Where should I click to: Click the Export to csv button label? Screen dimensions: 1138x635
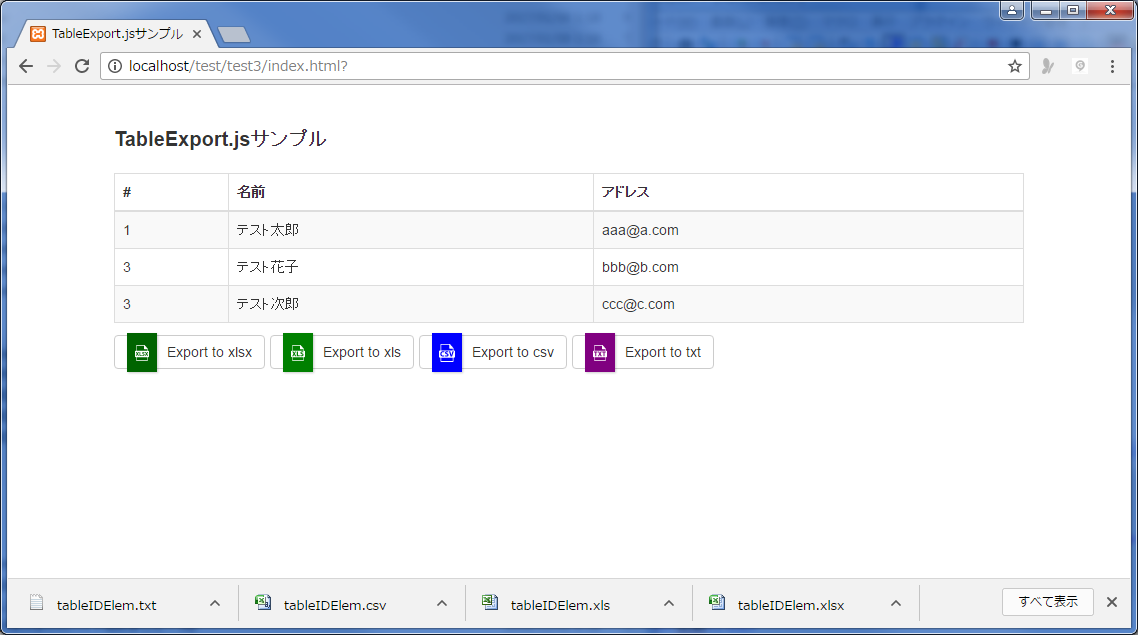pyautogui.click(x=513, y=353)
